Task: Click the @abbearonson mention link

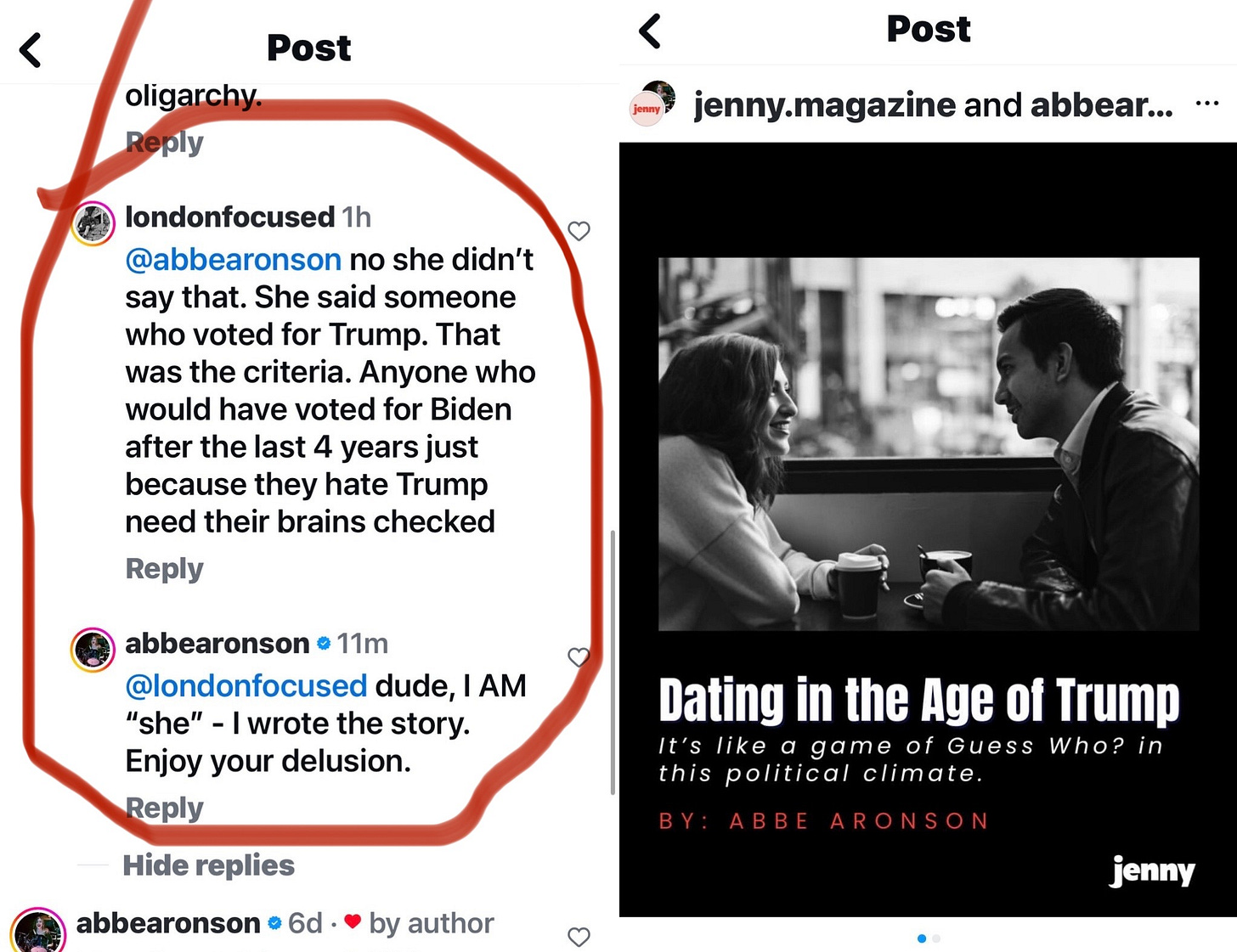Action: pyautogui.click(x=234, y=259)
